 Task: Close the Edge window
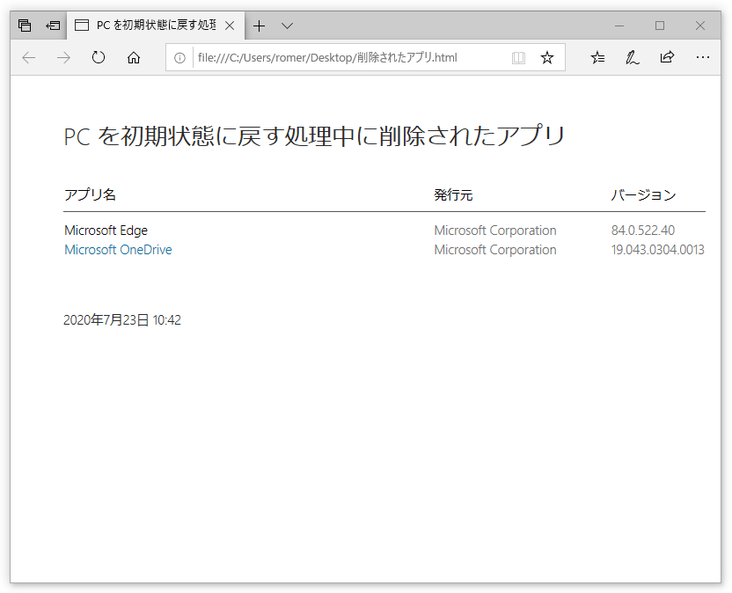click(700, 26)
